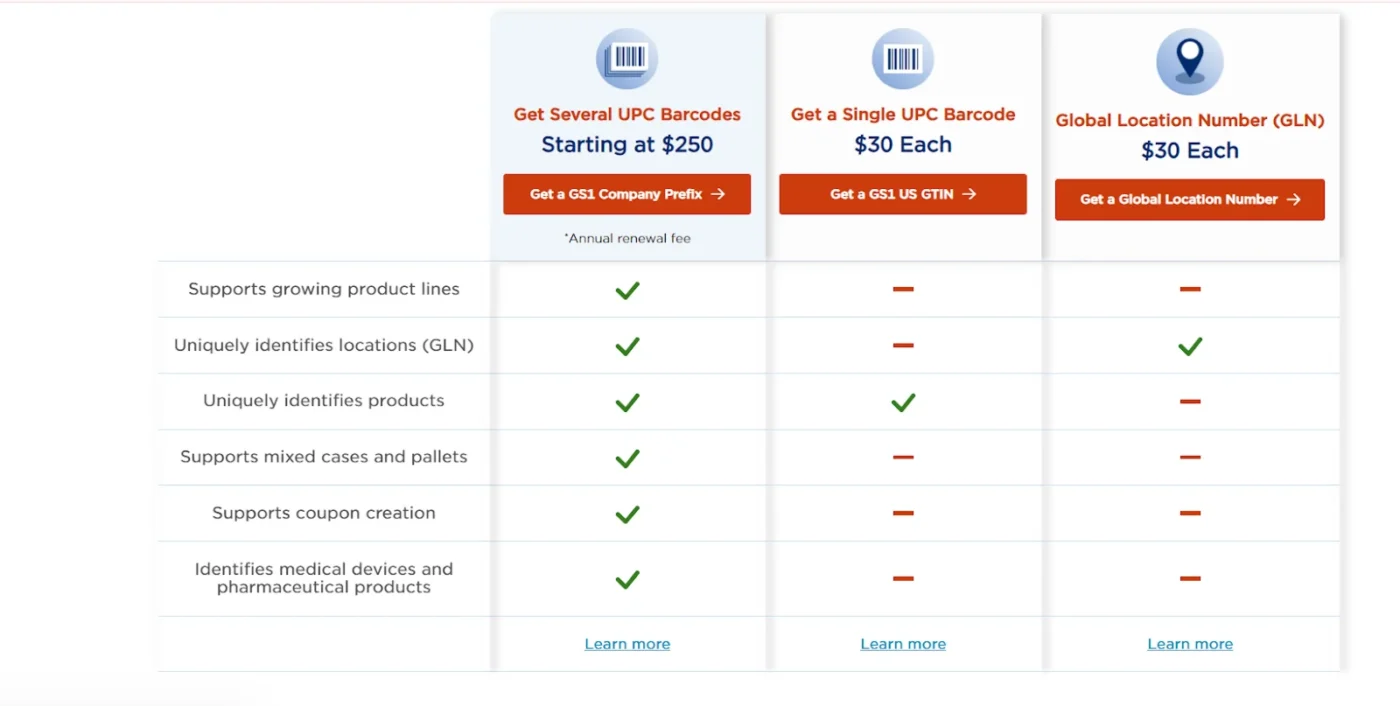1400x706 pixels.
Task: Click the Annual renewal fee footnote text
Action: pos(627,238)
